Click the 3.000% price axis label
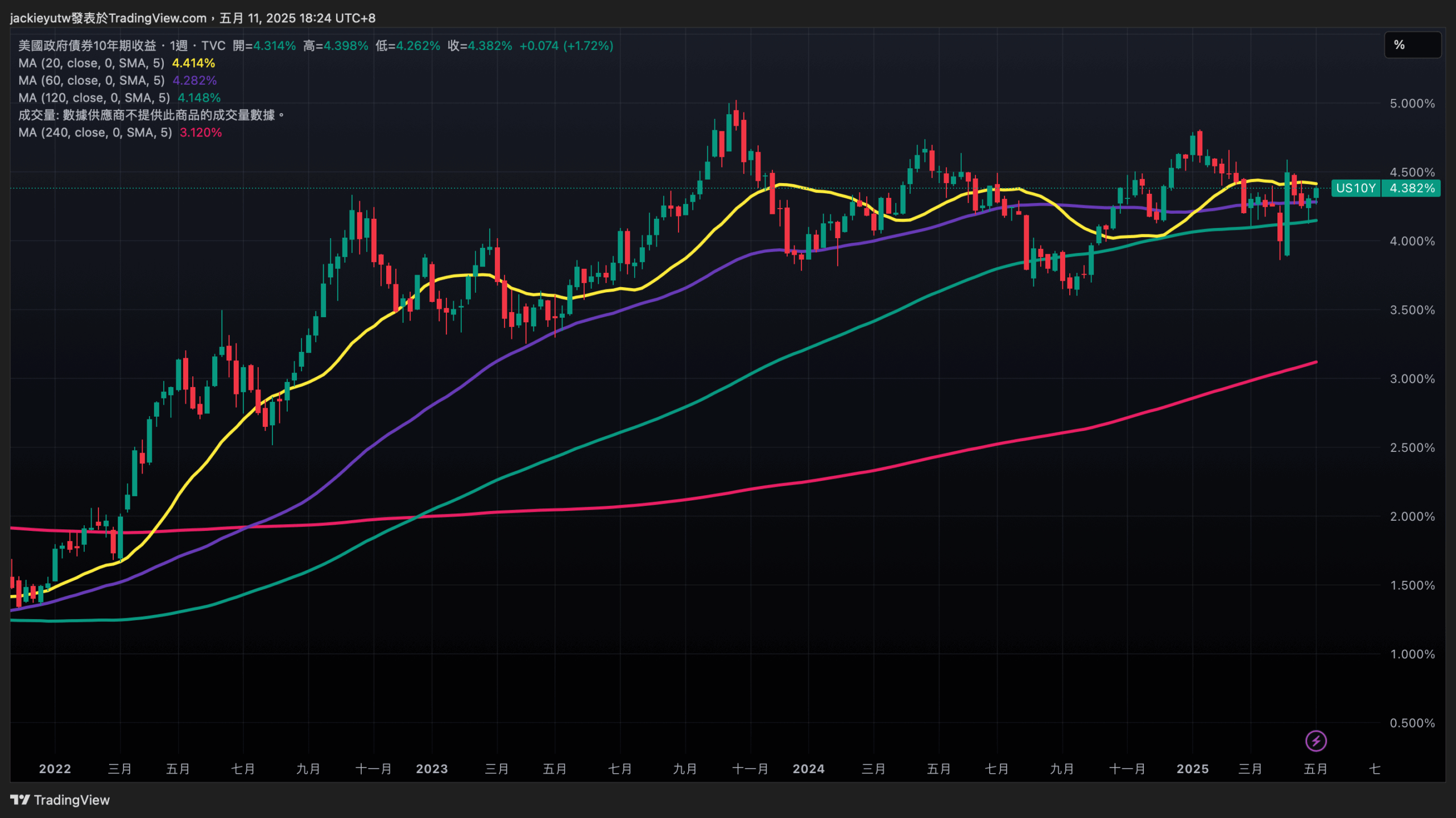Image resolution: width=1456 pixels, height=818 pixels. 1412,379
